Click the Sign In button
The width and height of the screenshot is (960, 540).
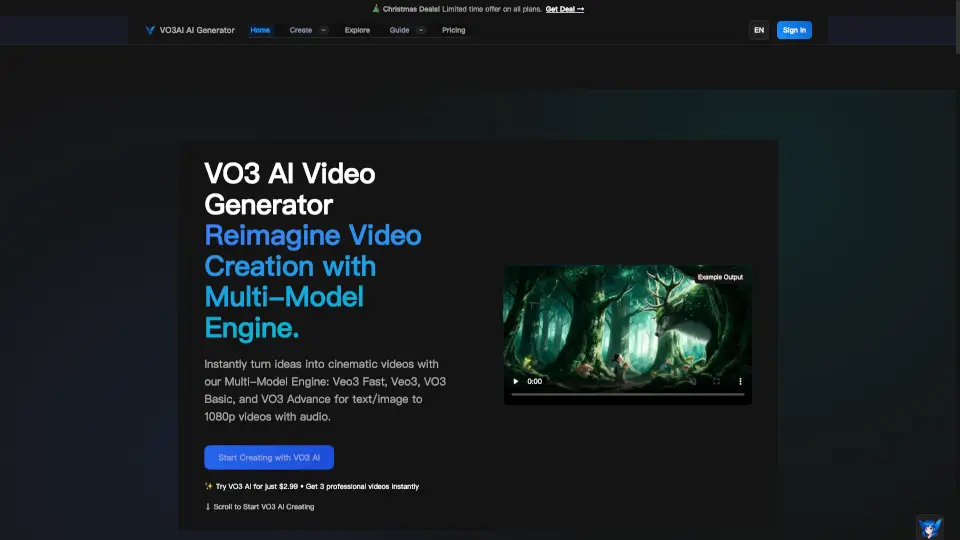click(x=794, y=30)
